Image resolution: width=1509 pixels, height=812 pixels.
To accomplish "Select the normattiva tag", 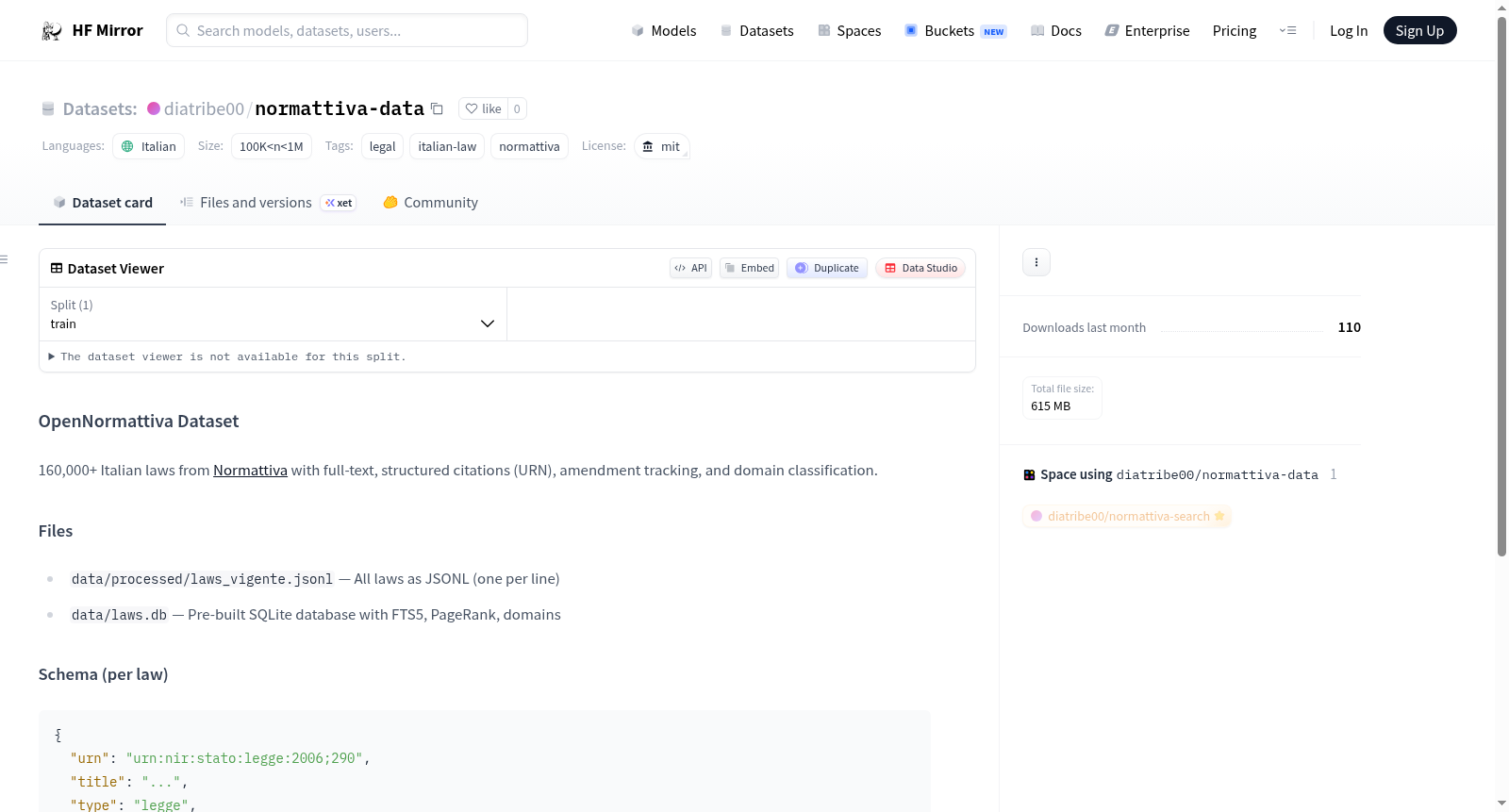I will [529, 146].
